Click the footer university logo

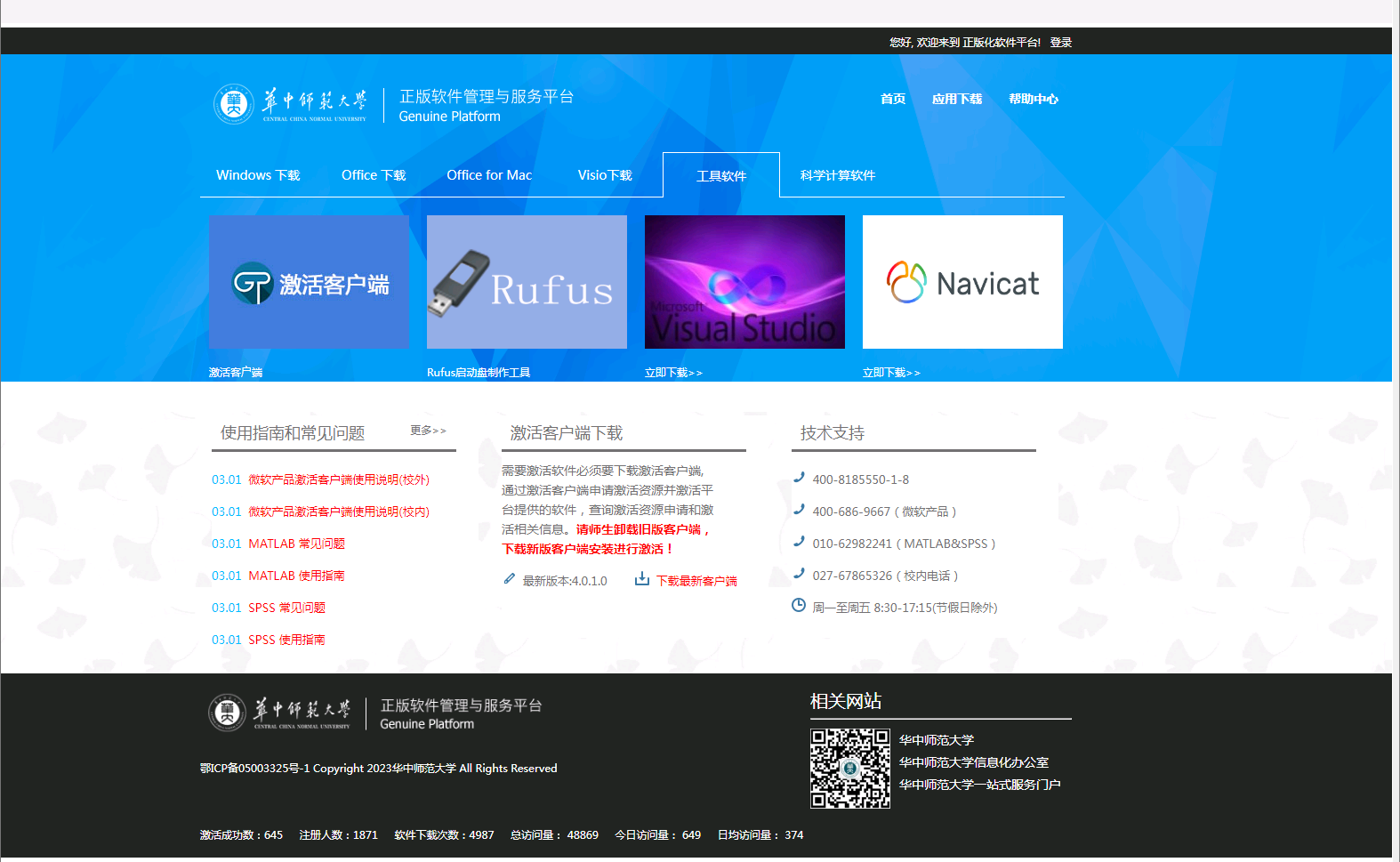tap(280, 713)
